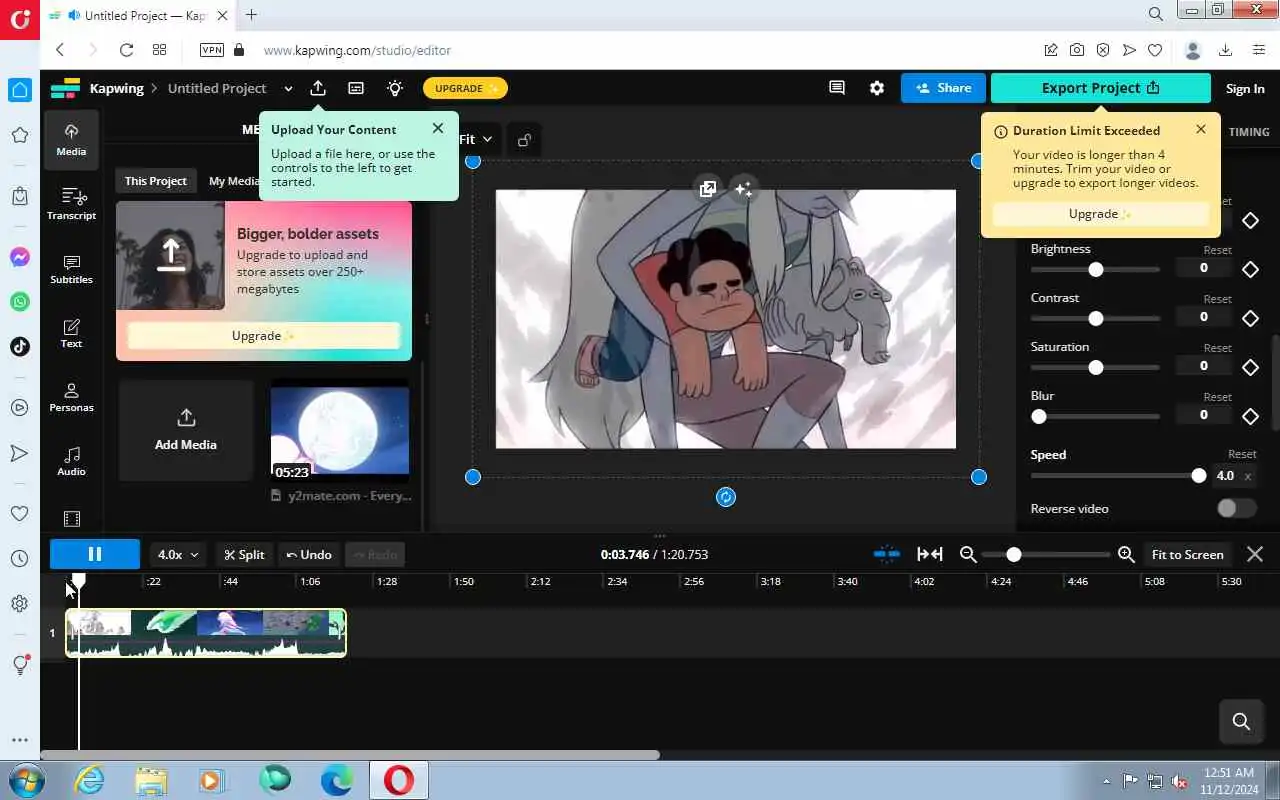The height and width of the screenshot is (800, 1280).
Task: Reset the Brightness value
Action: pyautogui.click(x=1217, y=250)
